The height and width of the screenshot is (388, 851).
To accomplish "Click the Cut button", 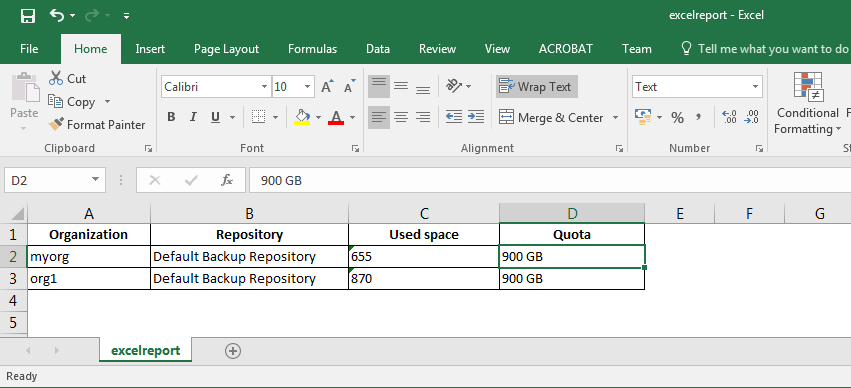I will [x=67, y=79].
